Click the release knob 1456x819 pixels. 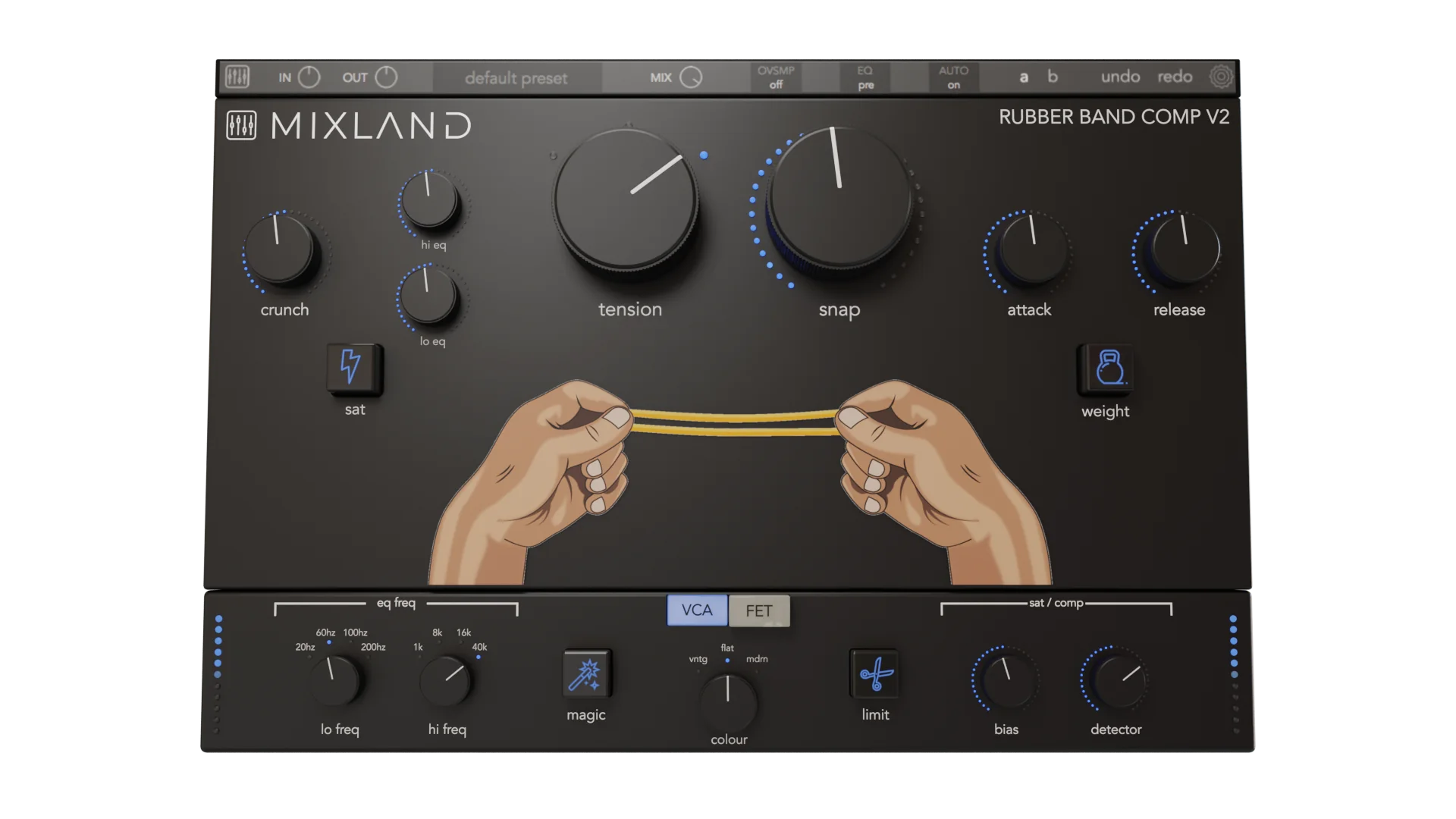click(x=1185, y=249)
